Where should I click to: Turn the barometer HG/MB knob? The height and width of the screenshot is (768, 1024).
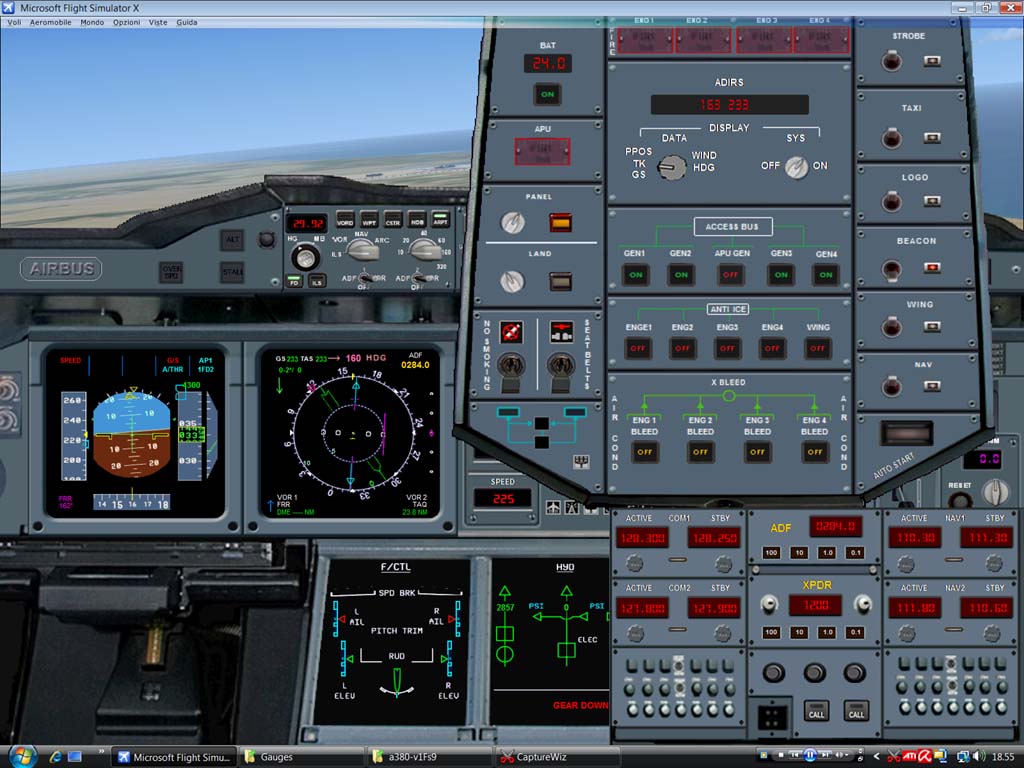(x=305, y=258)
